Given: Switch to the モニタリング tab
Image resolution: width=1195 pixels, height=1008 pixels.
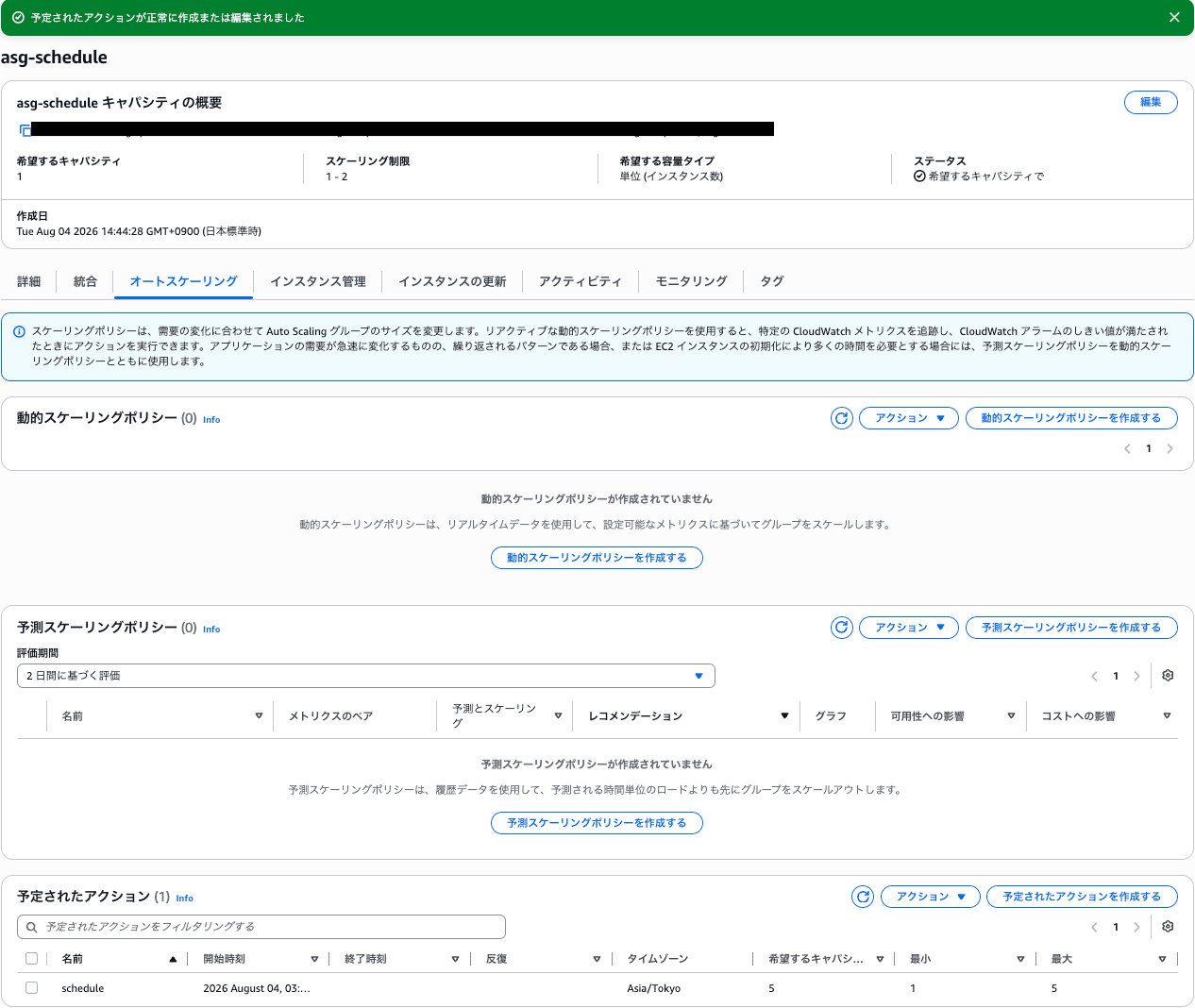Looking at the screenshot, I should coord(692,281).
